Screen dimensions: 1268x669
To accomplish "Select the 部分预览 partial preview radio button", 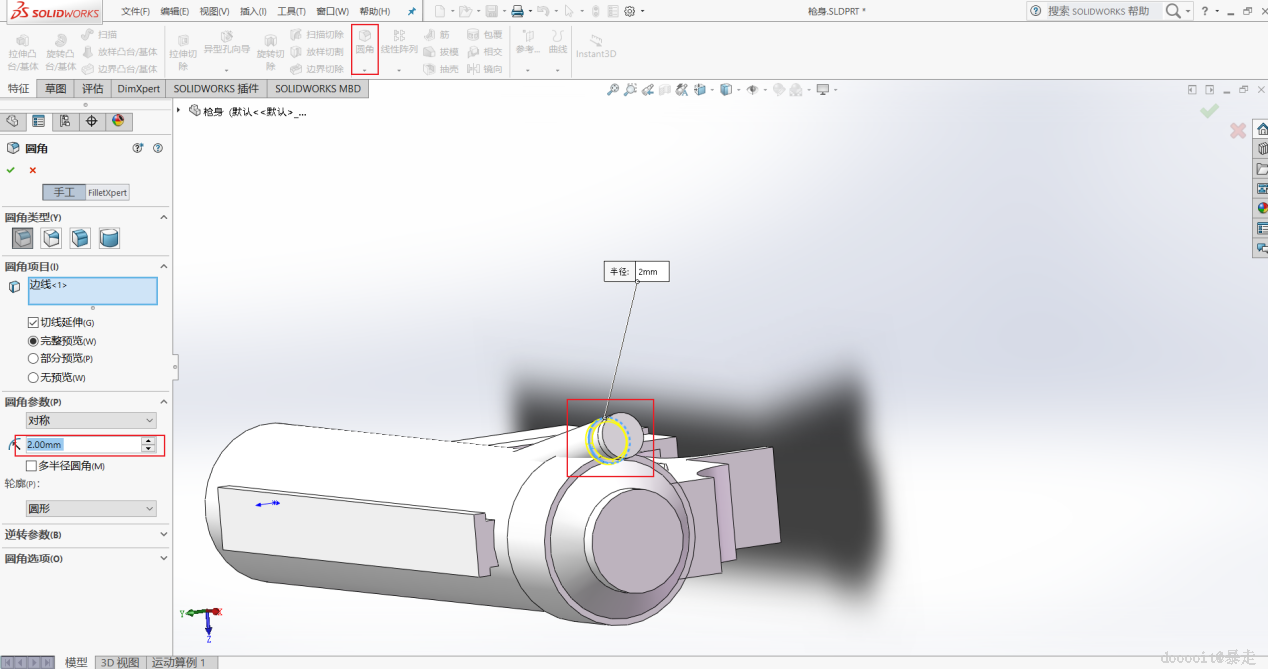I will [33, 359].
